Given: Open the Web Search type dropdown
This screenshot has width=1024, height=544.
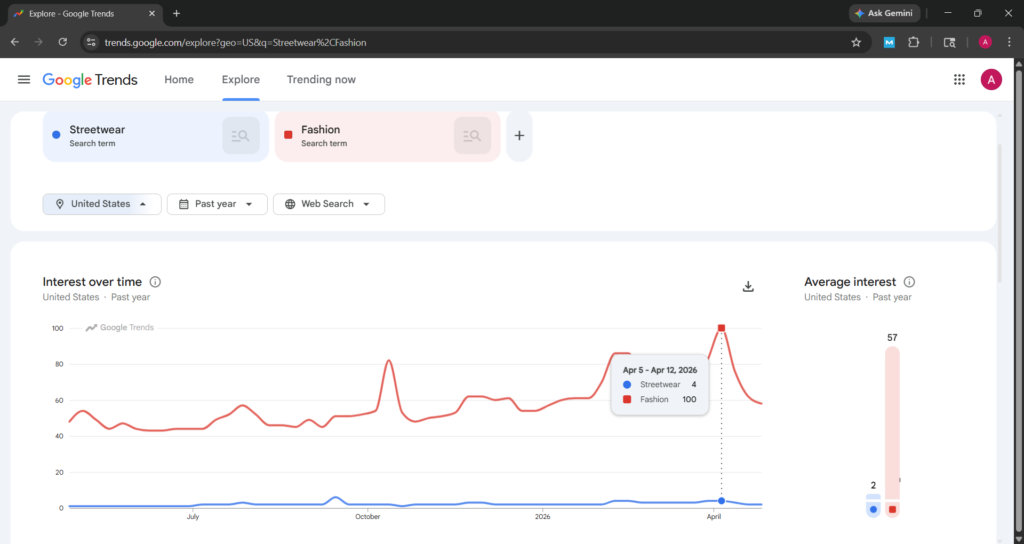Looking at the screenshot, I should pos(328,204).
